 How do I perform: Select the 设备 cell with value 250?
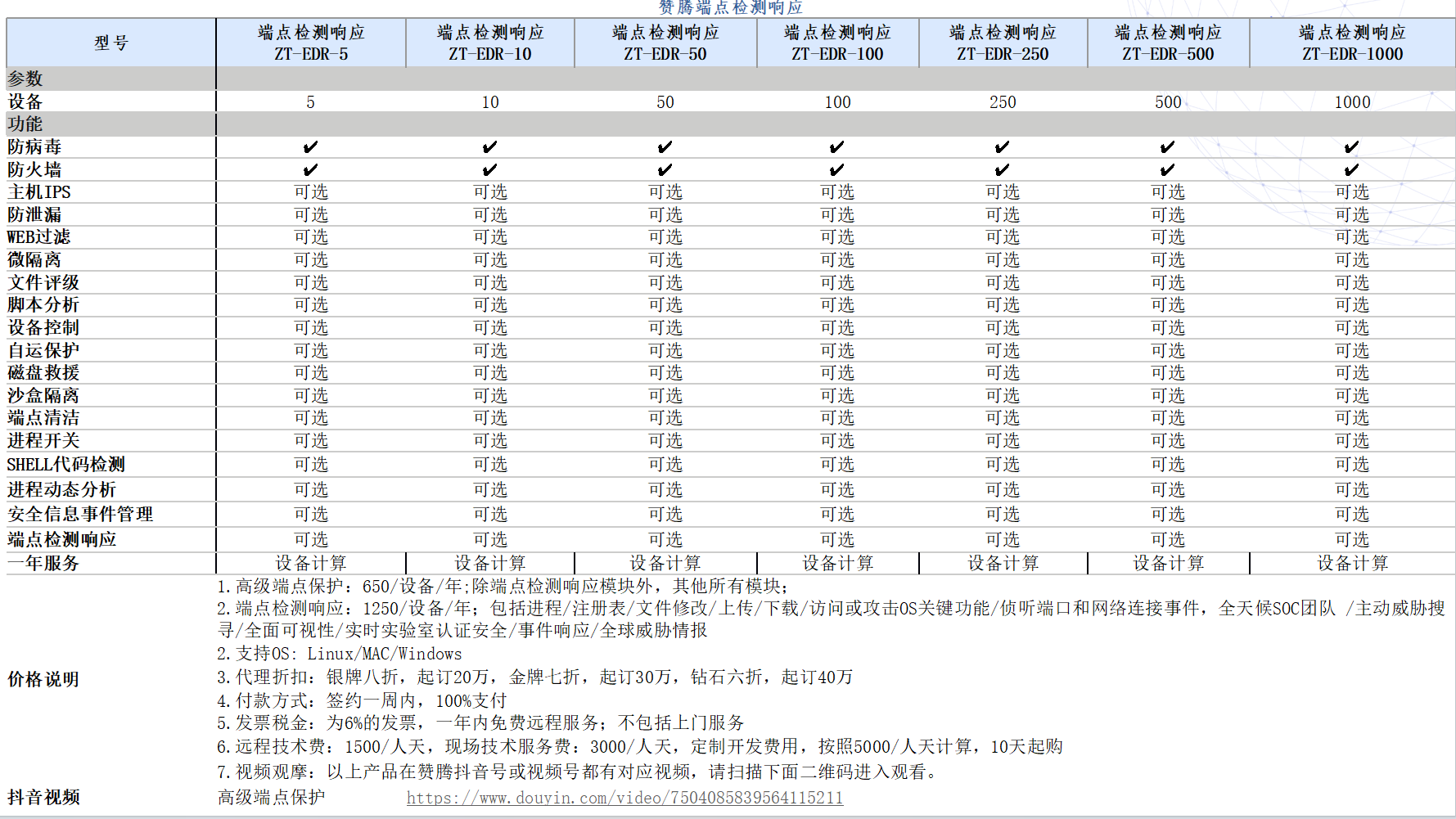point(1003,102)
